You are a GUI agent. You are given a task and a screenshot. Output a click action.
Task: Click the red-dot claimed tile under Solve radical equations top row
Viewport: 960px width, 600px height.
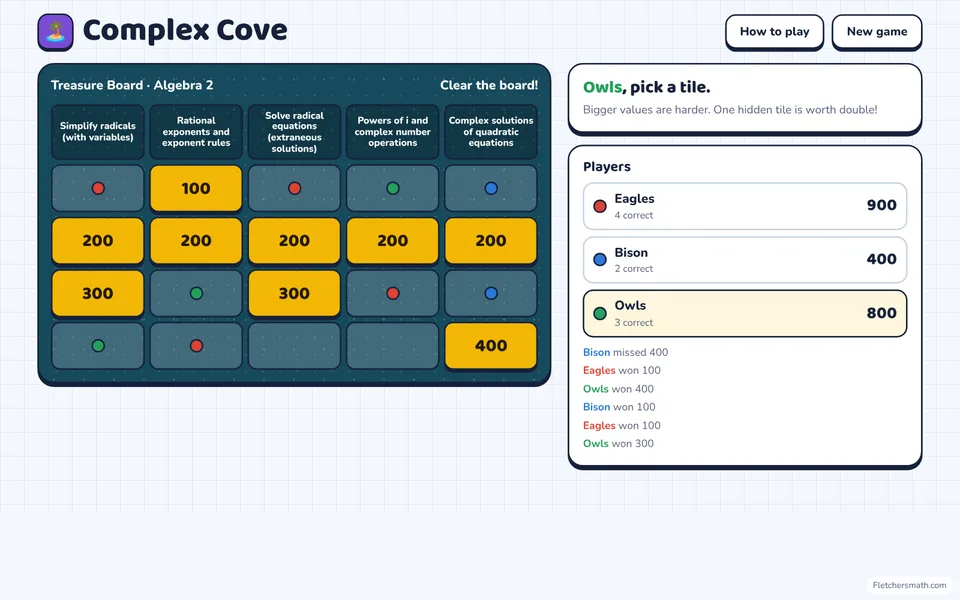294,189
